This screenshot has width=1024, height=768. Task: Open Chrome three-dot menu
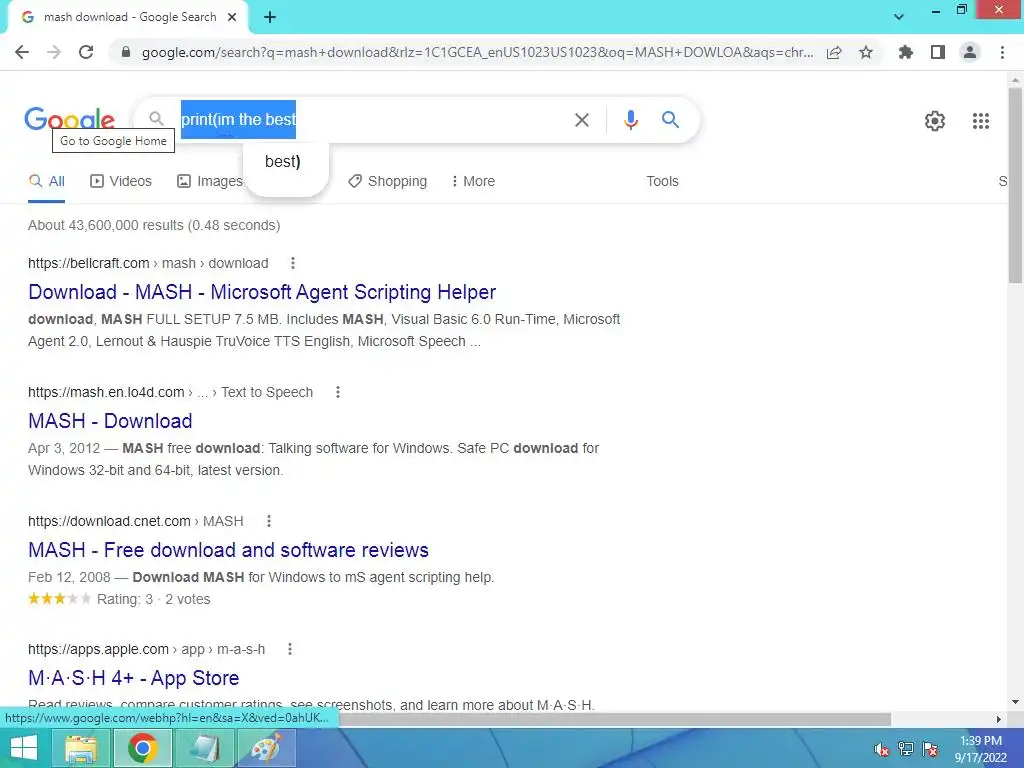point(1002,52)
